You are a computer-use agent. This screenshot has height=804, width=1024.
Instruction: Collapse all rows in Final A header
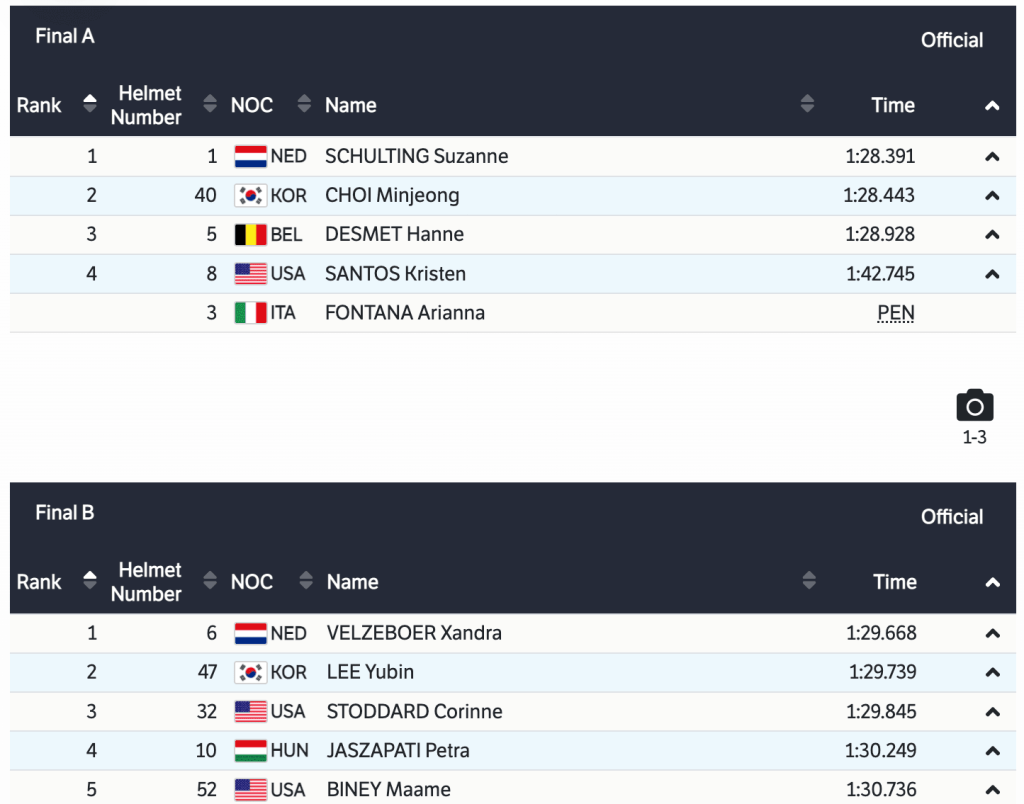[991, 106]
